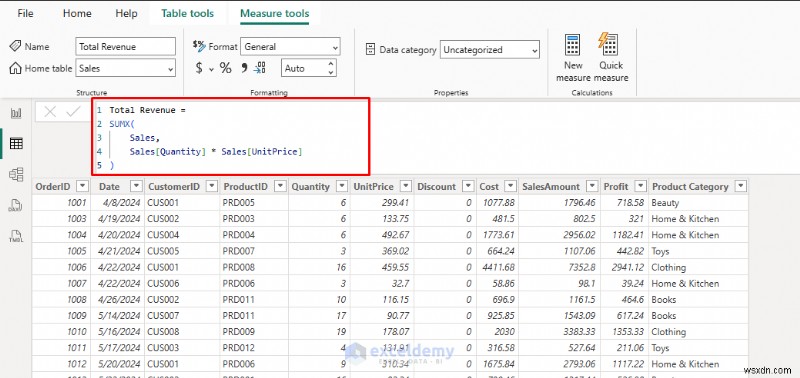Commit formula with the checkmark icon
Screen dimensions: 800x378
[x=73, y=112]
